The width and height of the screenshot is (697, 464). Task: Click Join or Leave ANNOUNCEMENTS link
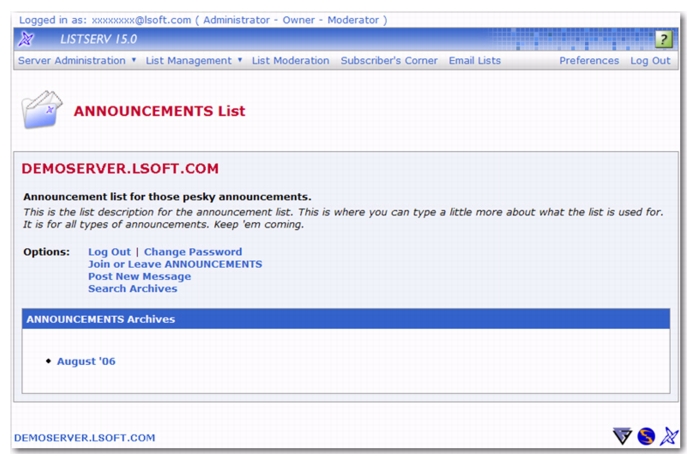pos(175,264)
